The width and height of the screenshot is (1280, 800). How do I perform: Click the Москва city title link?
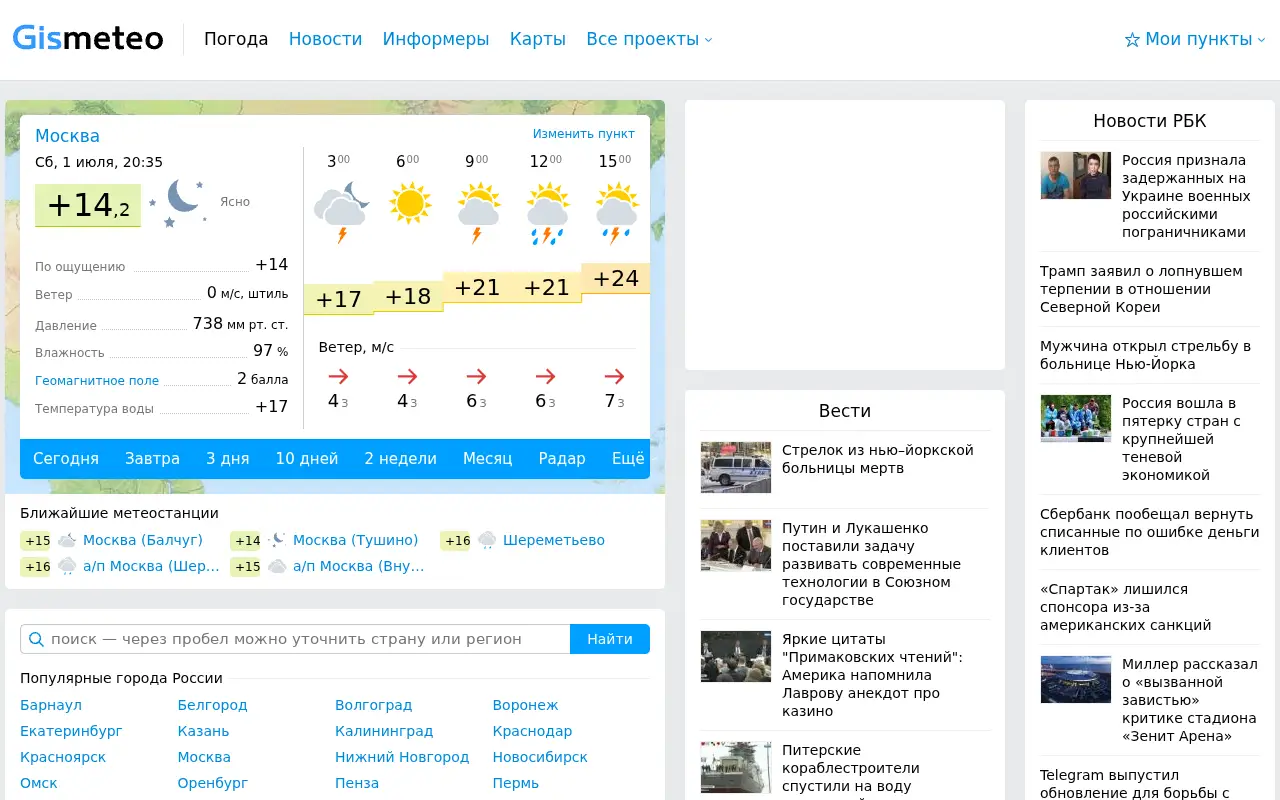click(67, 136)
